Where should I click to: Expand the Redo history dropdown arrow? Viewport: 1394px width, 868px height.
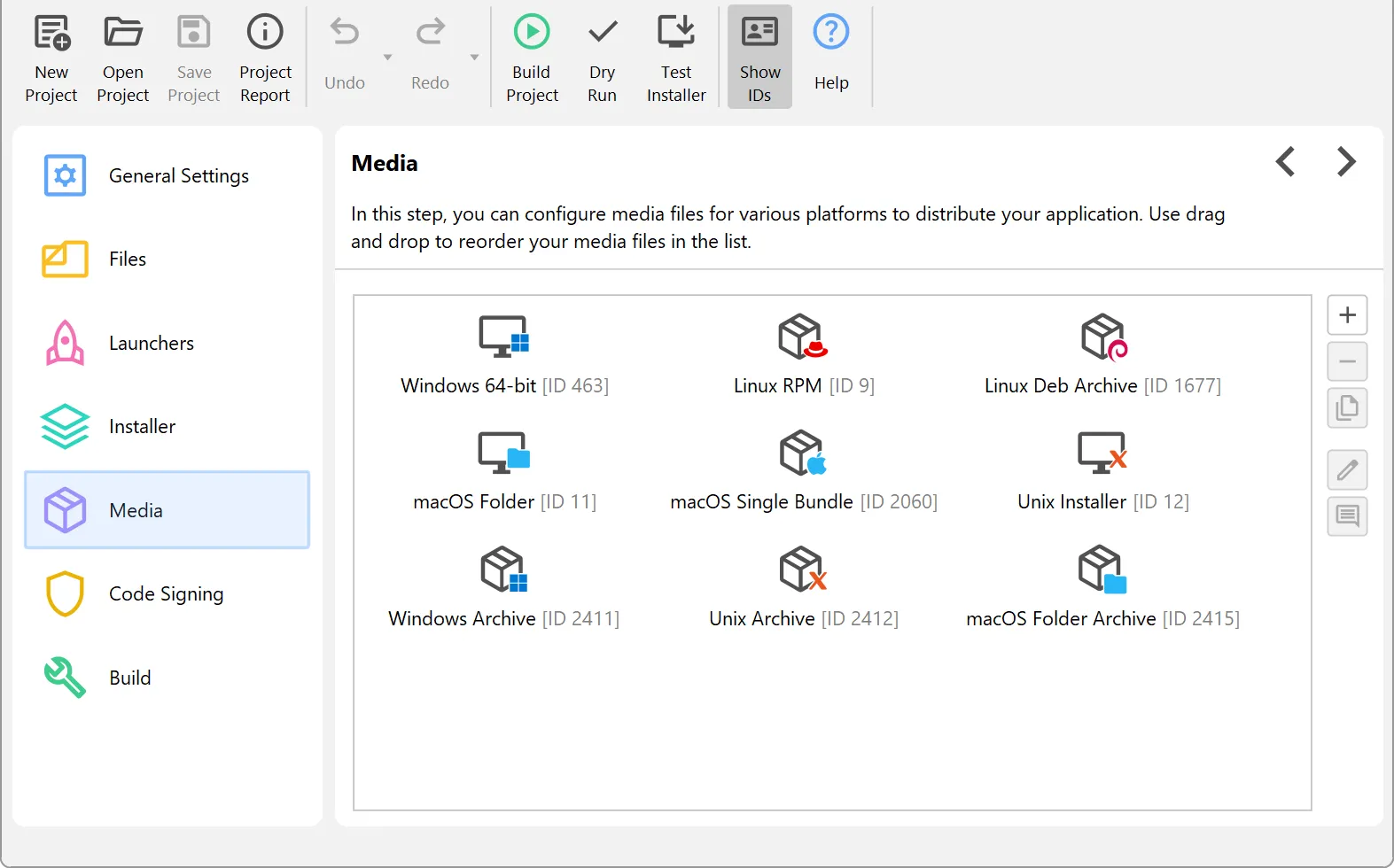(474, 58)
